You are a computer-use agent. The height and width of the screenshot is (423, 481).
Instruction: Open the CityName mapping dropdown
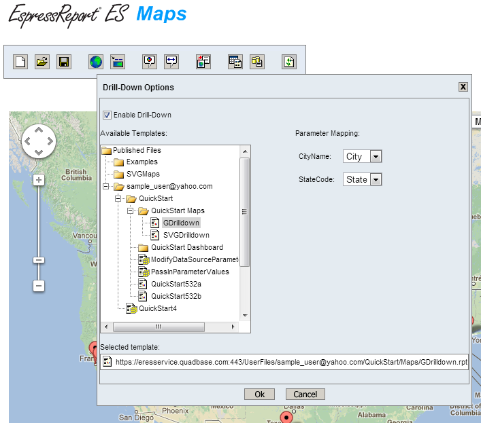pos(376,156)
